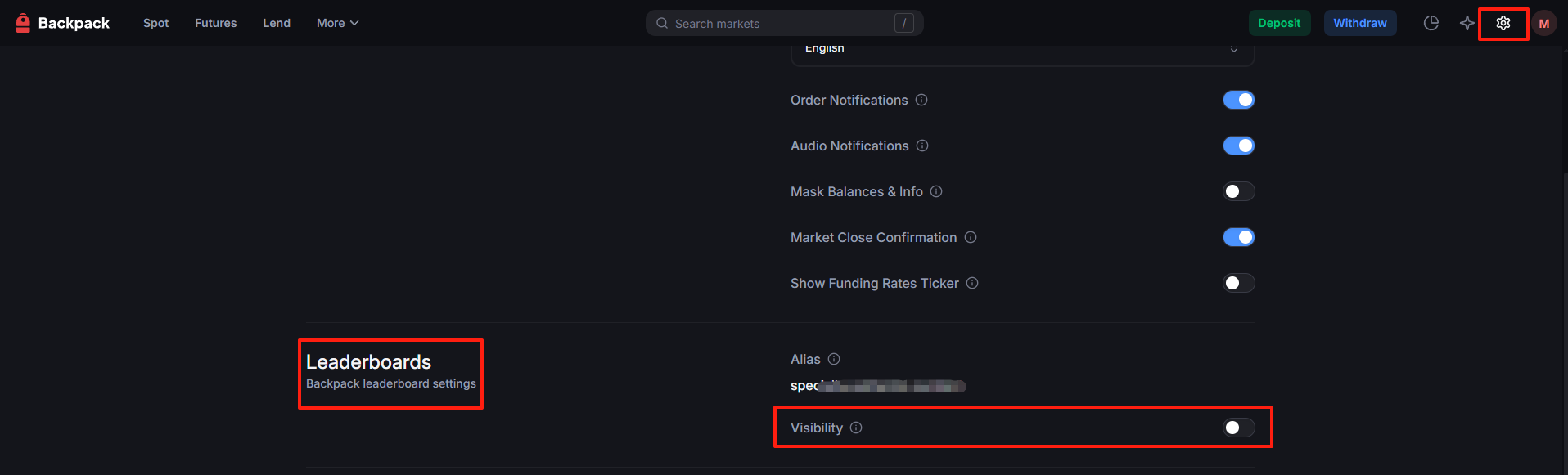Click info icon next to Audio Notifications
The width and height of the screenshot is (1568, 475).
click(922, 146)
